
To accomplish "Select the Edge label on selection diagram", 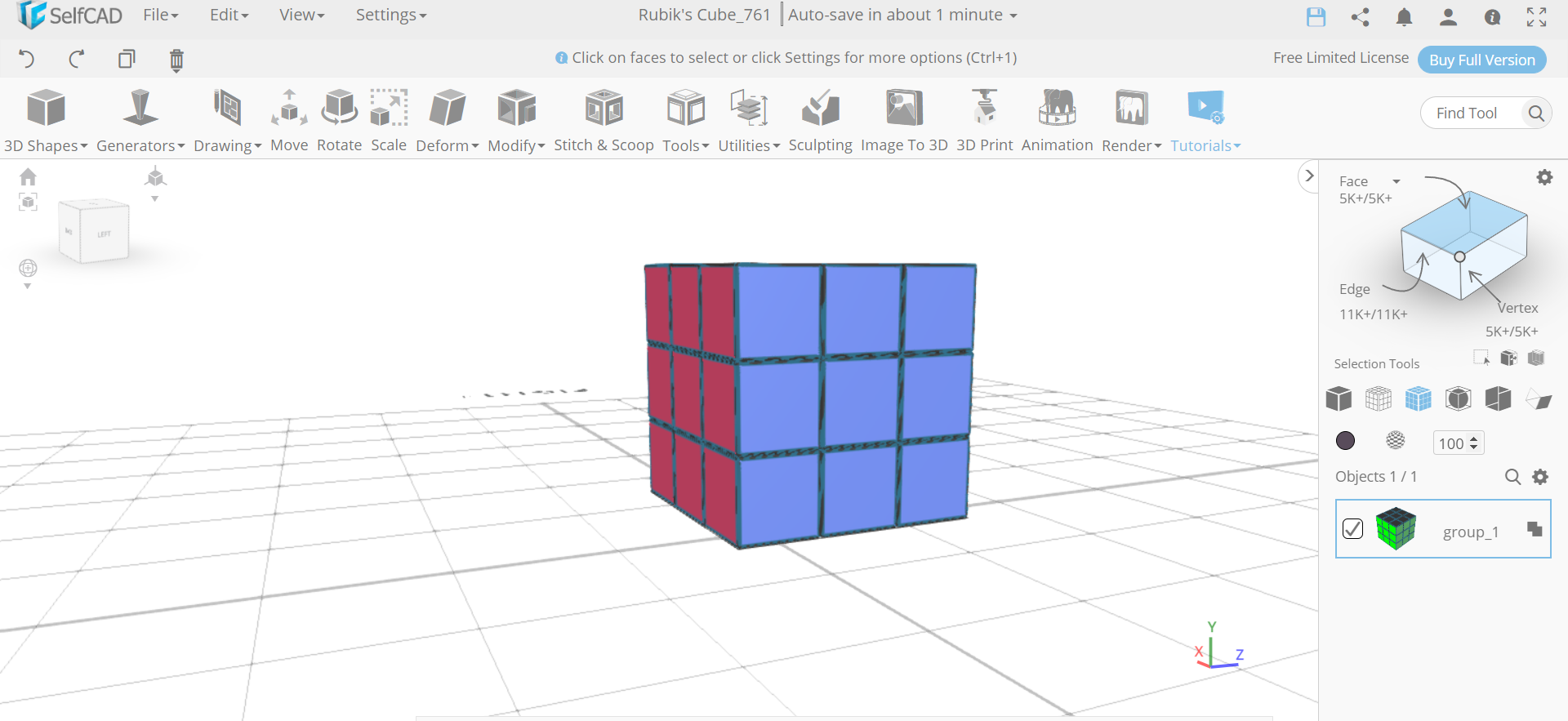I will (1354, 289).
